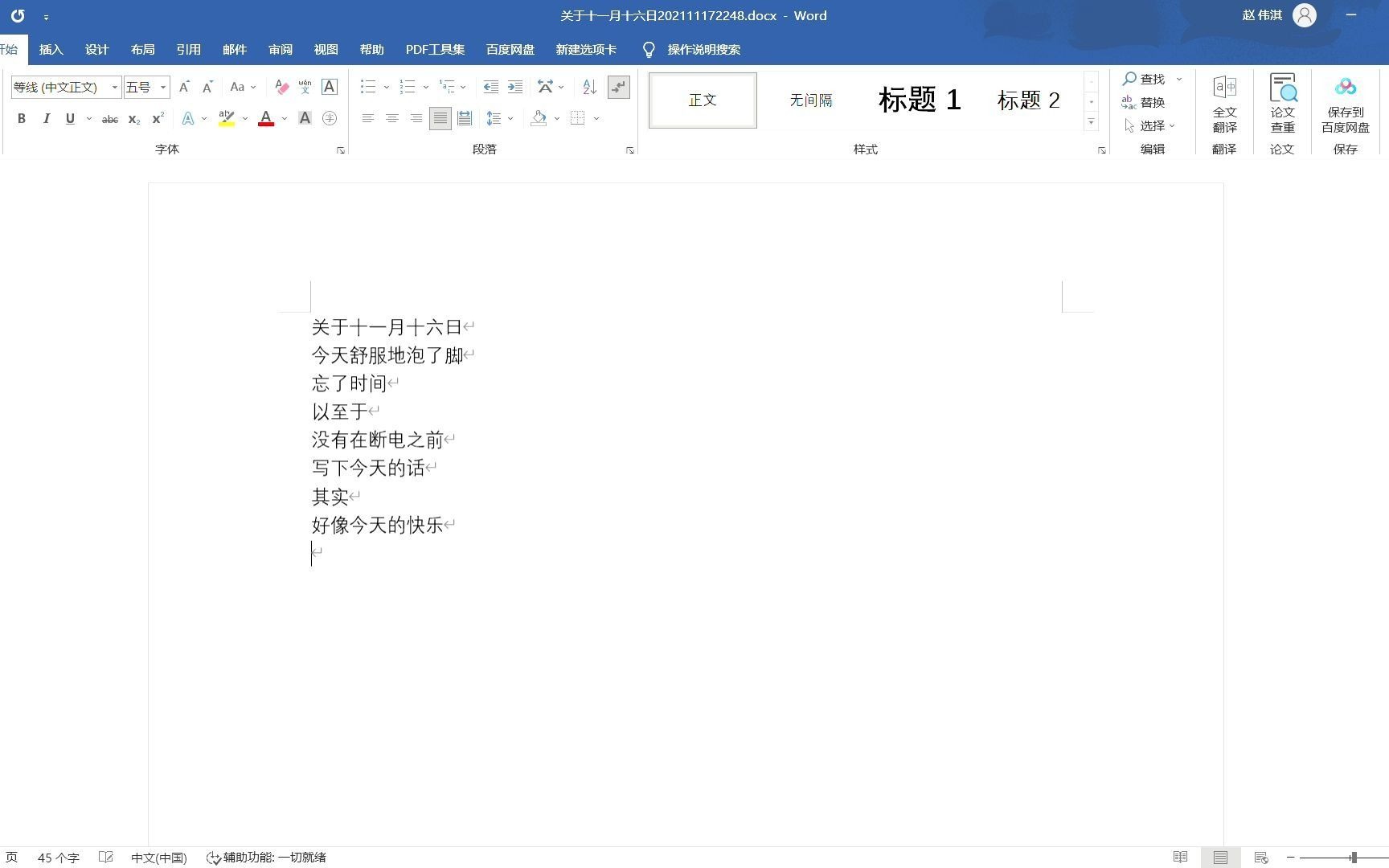Open 插入 Insert tab

pyautogui.click(x=51, y=50)
